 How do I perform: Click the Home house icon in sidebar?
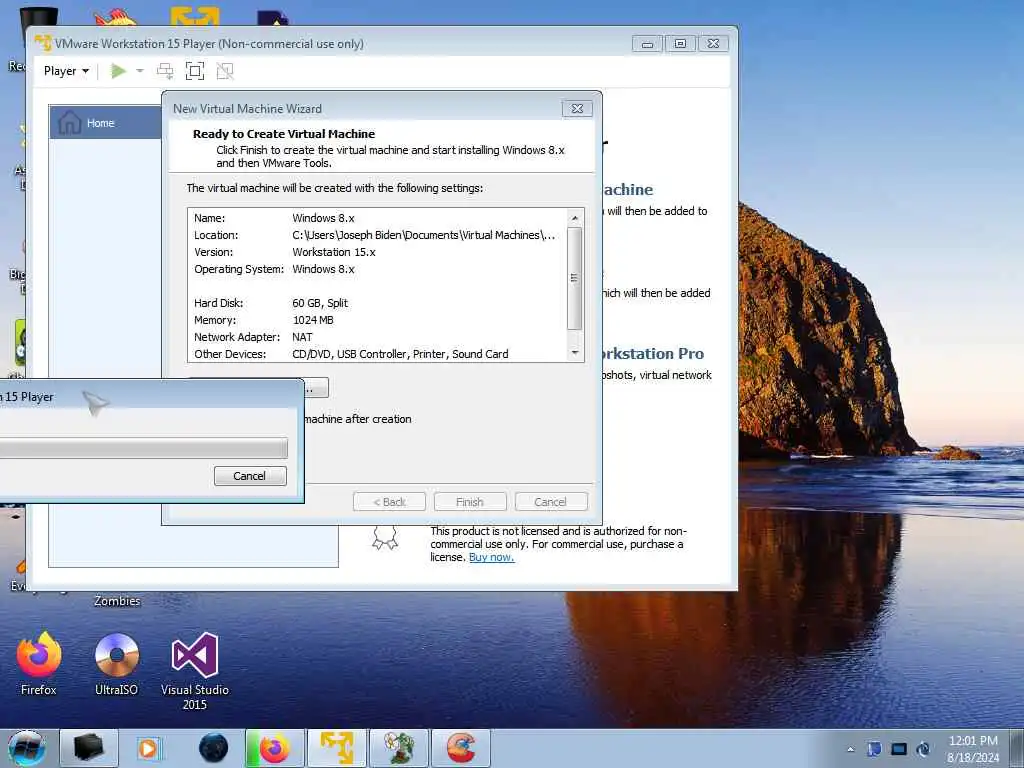69,122
